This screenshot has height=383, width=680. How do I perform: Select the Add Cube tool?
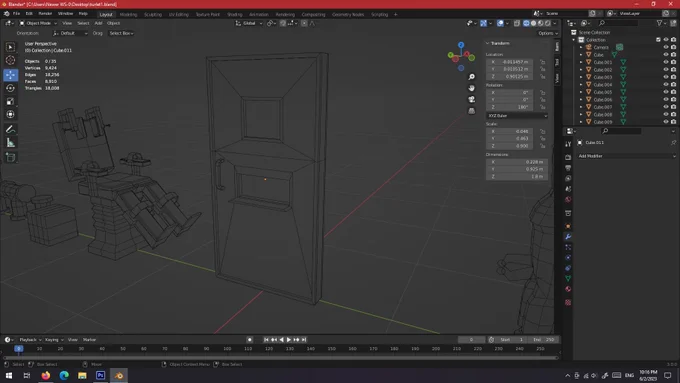point(10,157)
